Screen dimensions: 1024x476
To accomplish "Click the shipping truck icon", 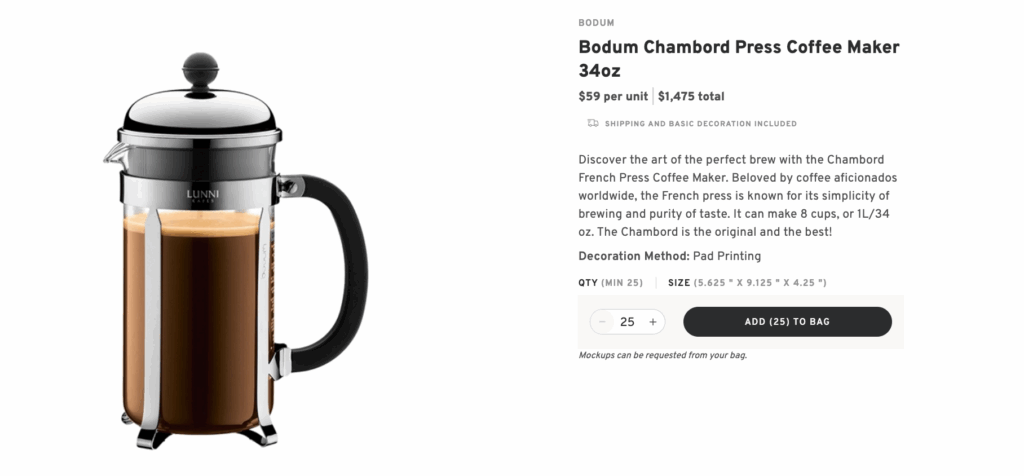I will [593, 124].
